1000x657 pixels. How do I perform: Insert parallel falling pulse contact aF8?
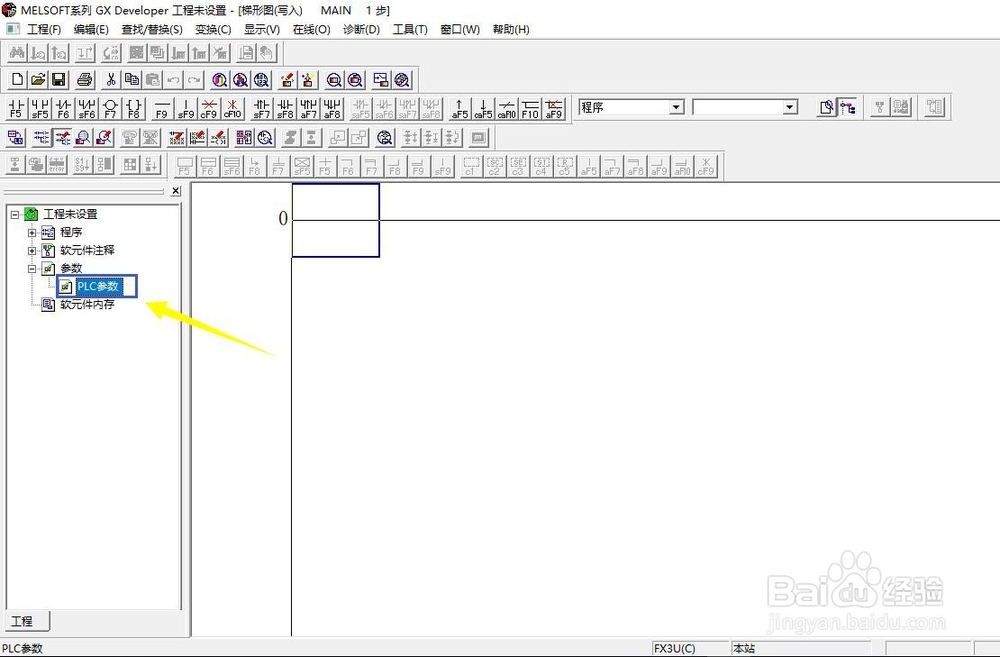coord(332,108)
